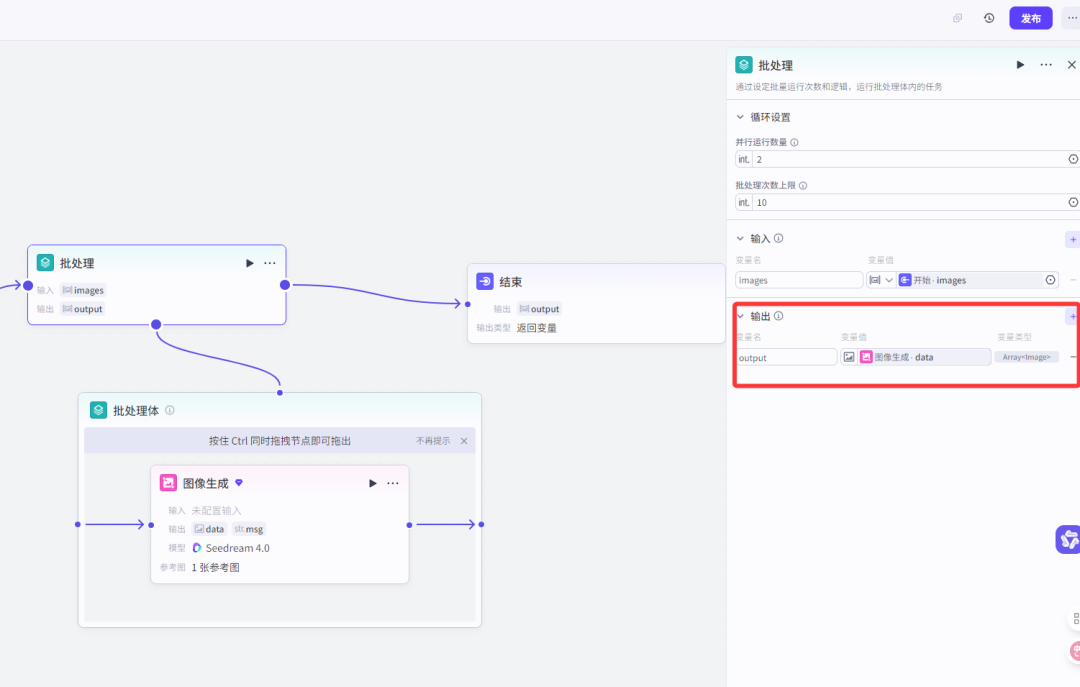Click the info icon beside 批处理体

coord(170,410)
